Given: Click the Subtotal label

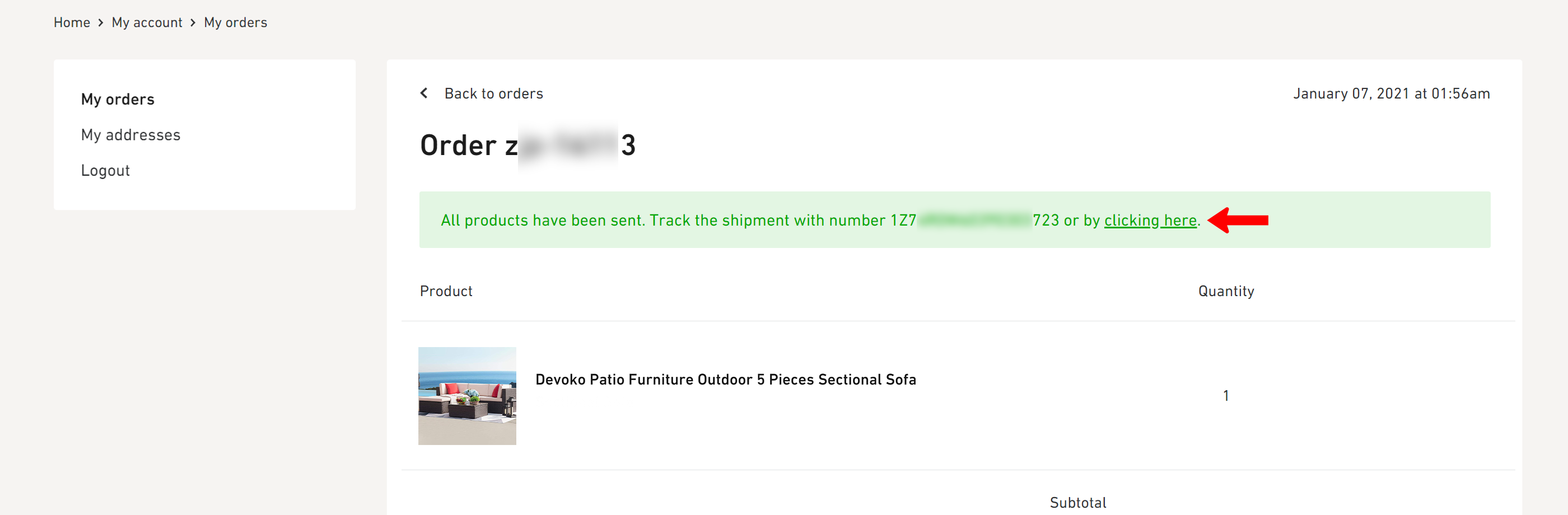Looking at the screenshot, I should [x=1077, y=503].
